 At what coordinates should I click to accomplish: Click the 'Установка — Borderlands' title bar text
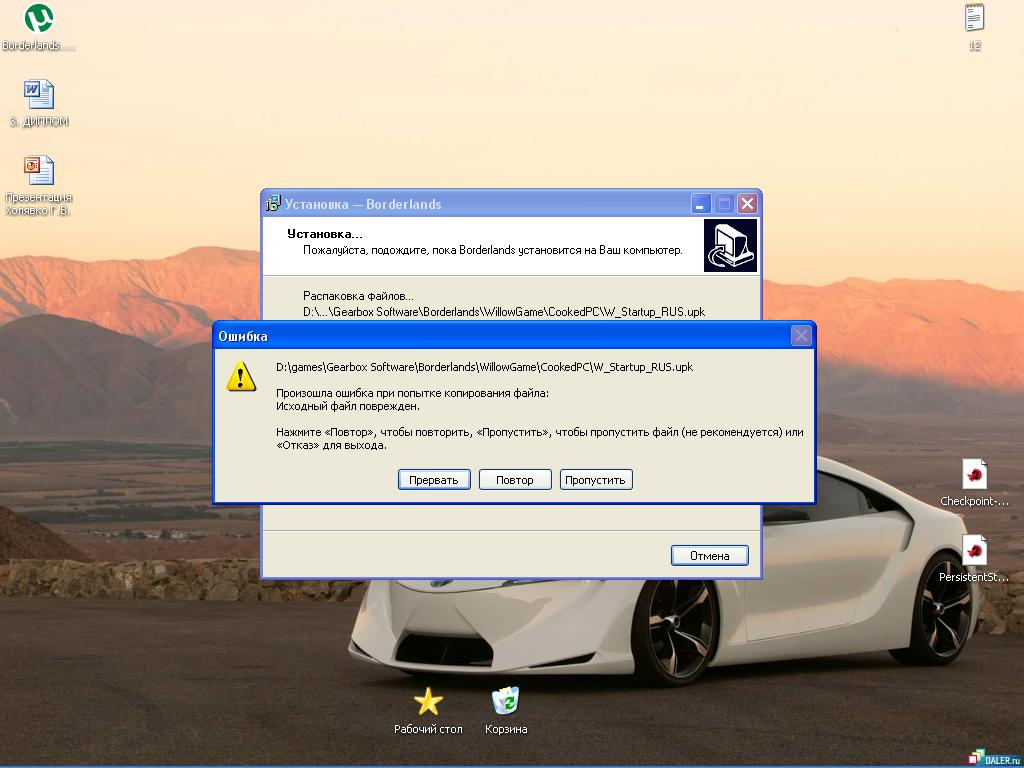362,204
